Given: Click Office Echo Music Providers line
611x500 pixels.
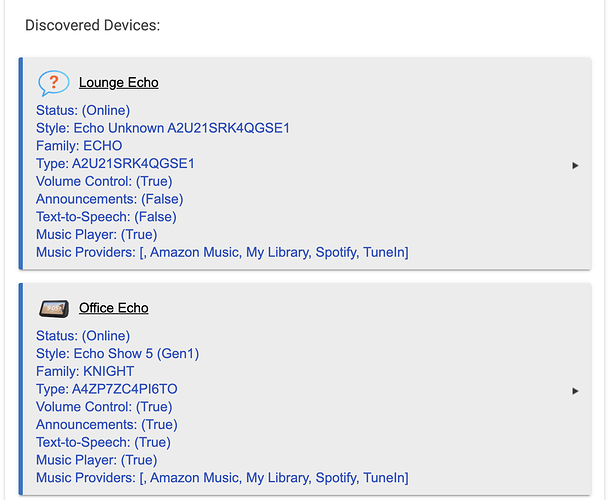Looking at the screenshot, I should (222, 478).
